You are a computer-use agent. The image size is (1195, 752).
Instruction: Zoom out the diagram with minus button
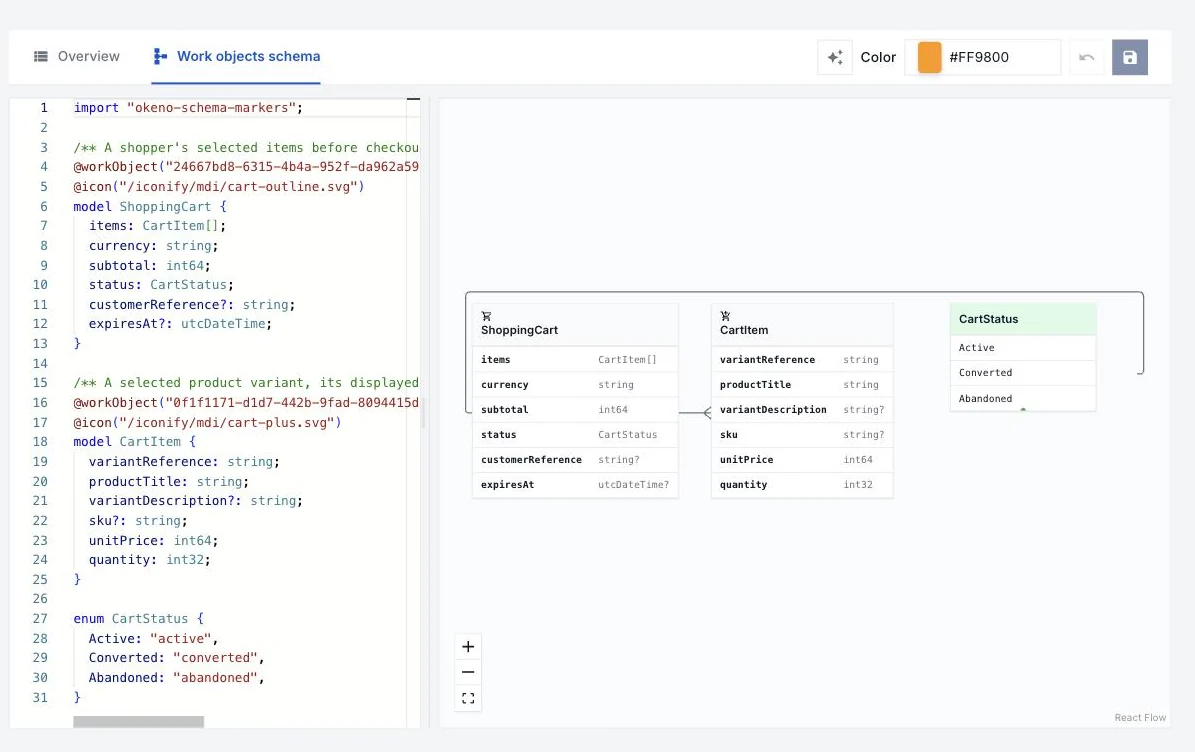pyautogui.click(x=468, y=672)
